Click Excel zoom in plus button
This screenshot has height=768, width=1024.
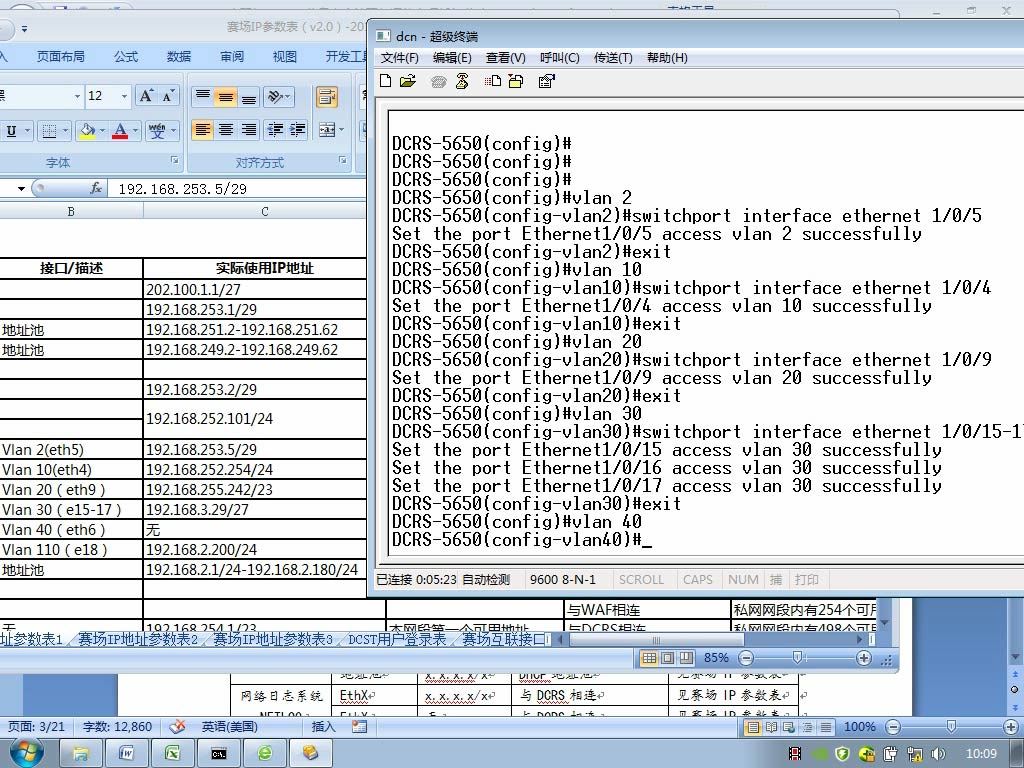point(863,658)
